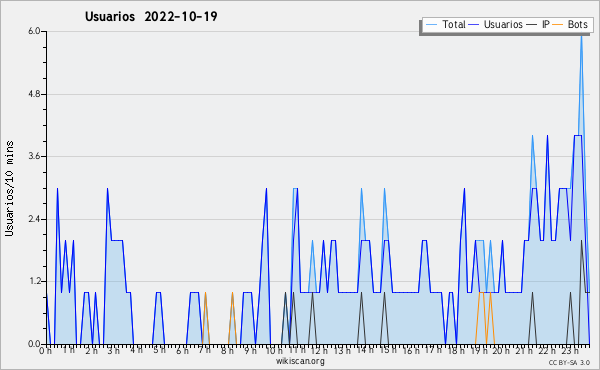Click the 'wikiscan.org' footer text
Image resolution: width=600 pixels, height=370 pixels.
pos(300,361)
